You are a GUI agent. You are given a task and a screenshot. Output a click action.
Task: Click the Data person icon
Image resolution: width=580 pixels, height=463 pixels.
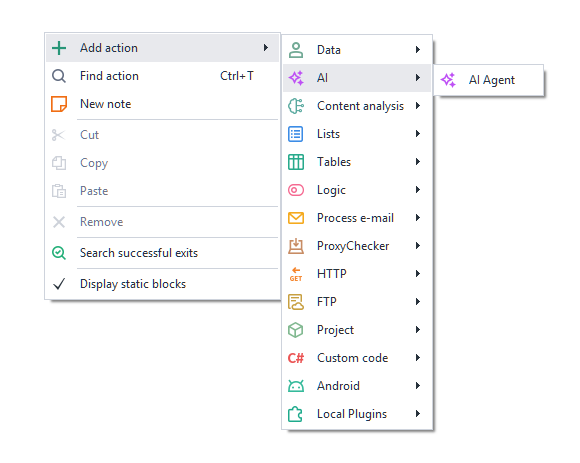pyautogui.click(x=296, y=50)
